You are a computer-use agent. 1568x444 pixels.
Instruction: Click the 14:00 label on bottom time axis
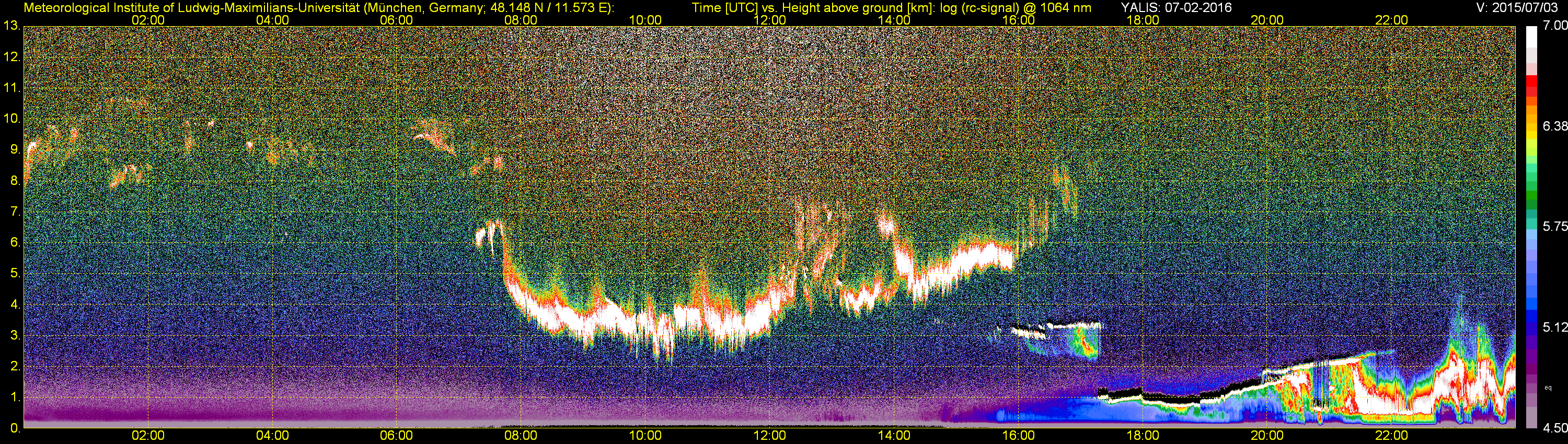tap(894, 436)
